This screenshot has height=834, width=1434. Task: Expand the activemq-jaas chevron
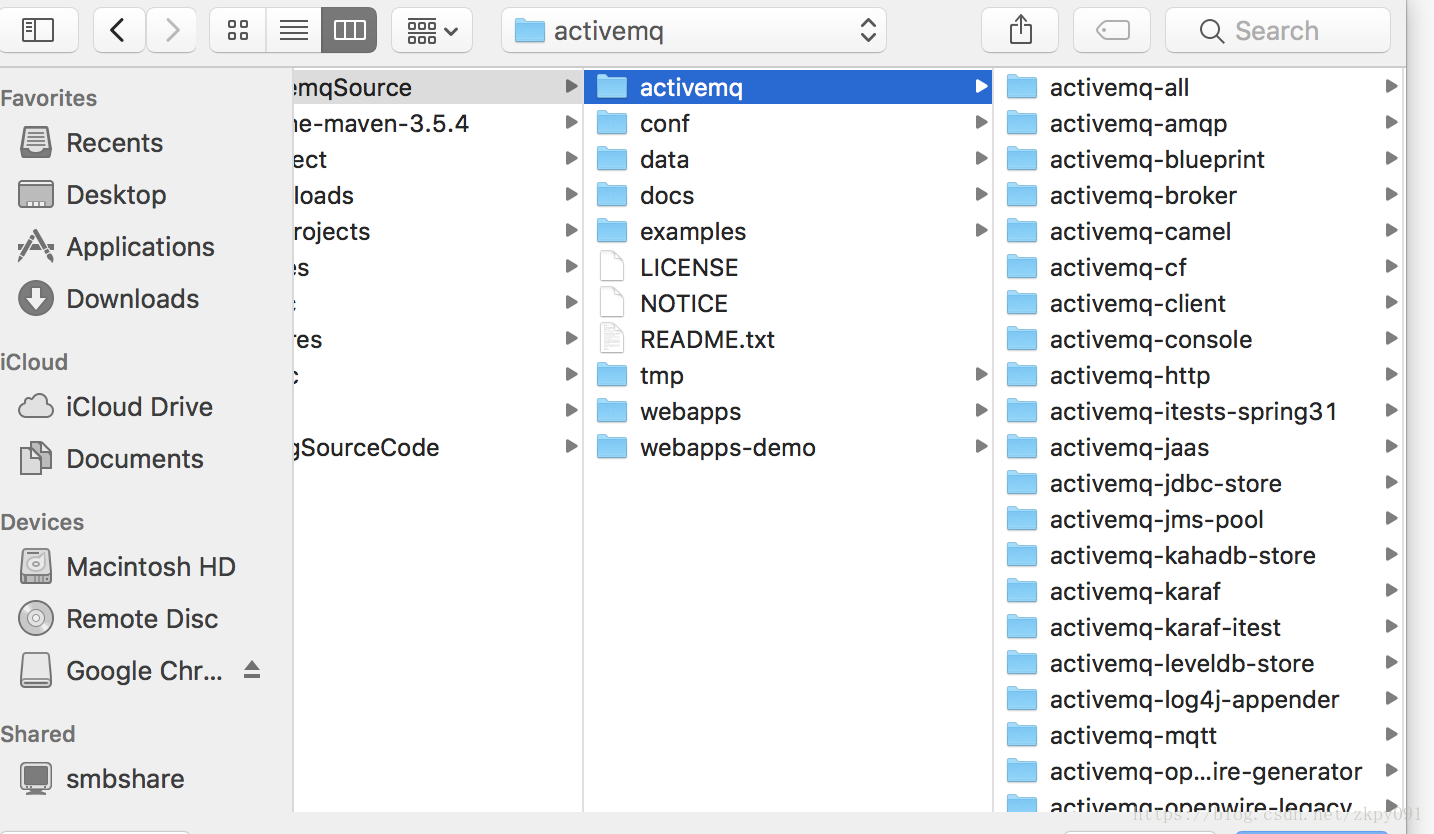click(1391, 447)
